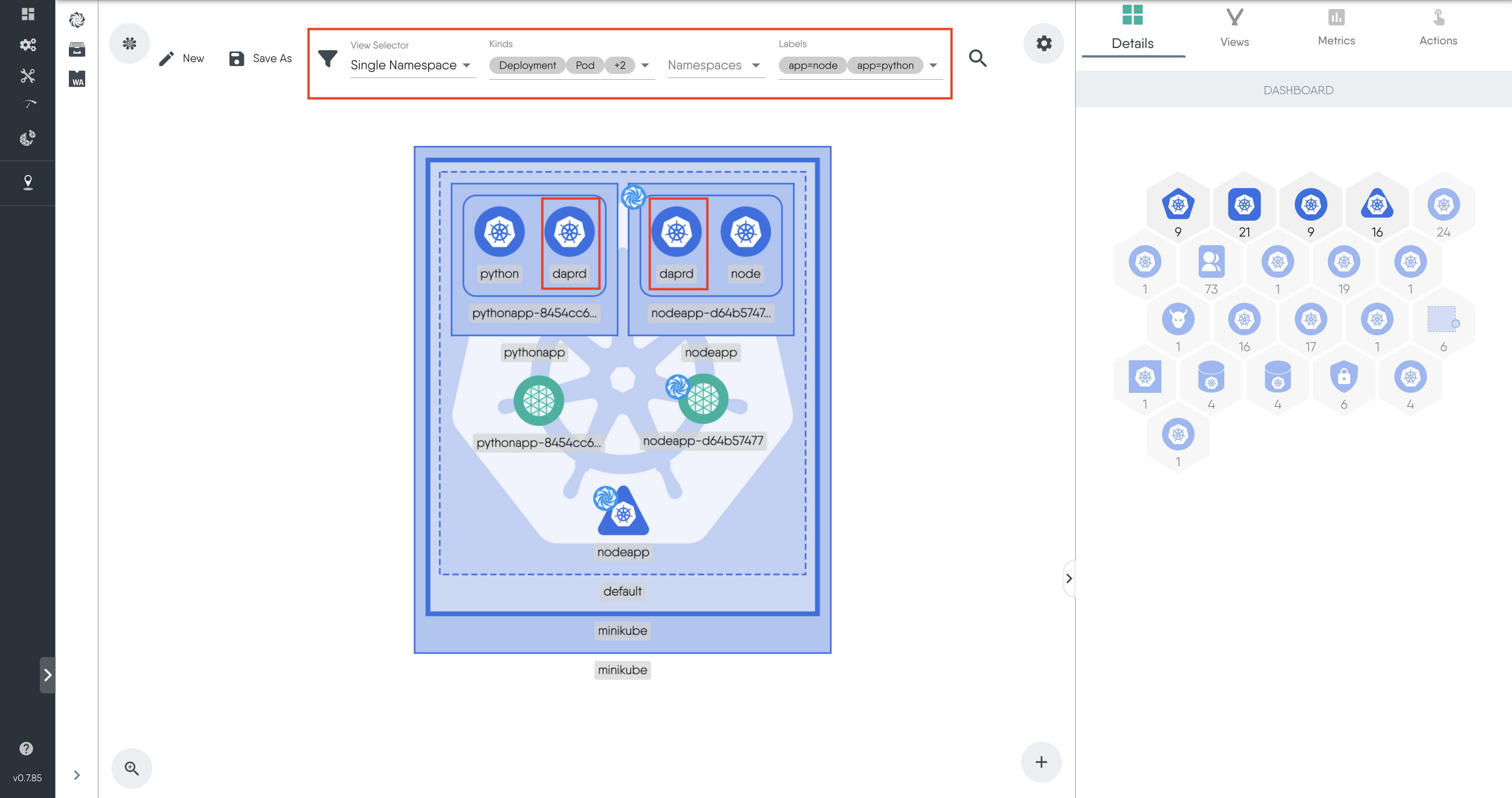Expand the Kinds dropdown arrow
Image resolution: width=1512 pixels, height=798 pixels.
coord(645,65)
